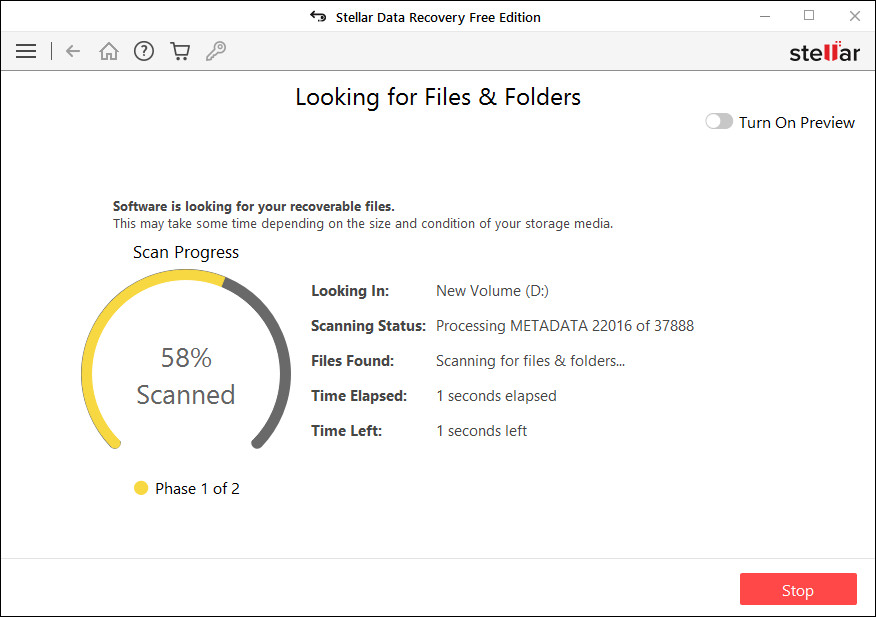Click the yellow Phase 1 indicator dot
Viewport: 876px width, 617px height.
tap(141, 488)
